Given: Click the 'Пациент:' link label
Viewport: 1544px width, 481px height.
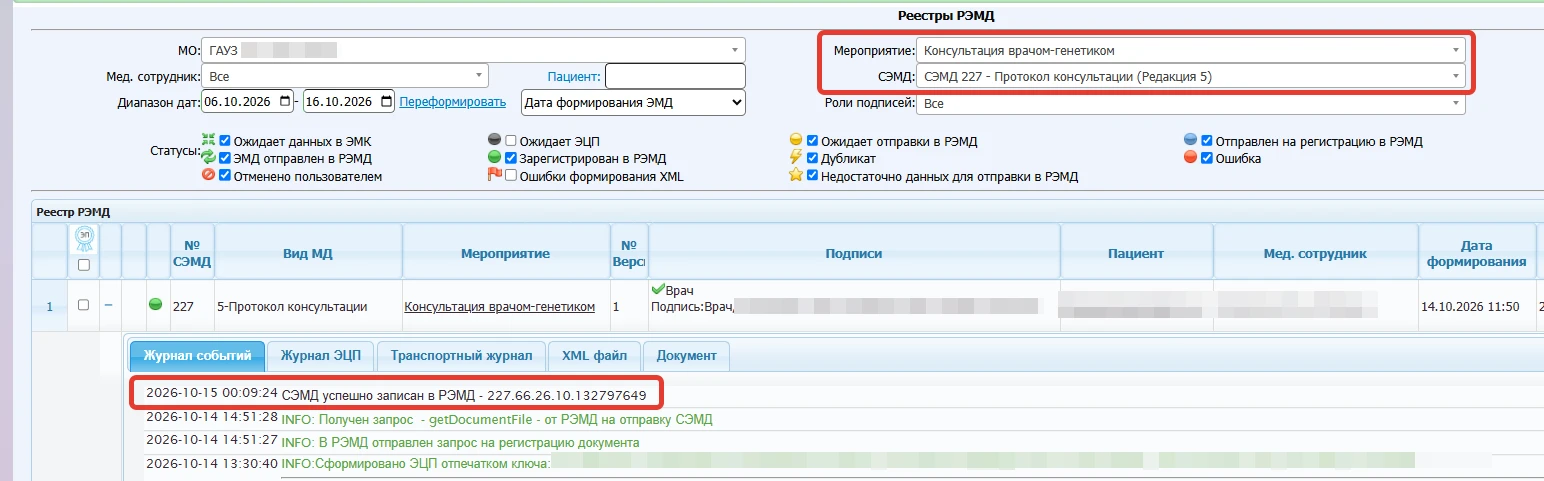Looking at the screenshot, I should point(574,76).
